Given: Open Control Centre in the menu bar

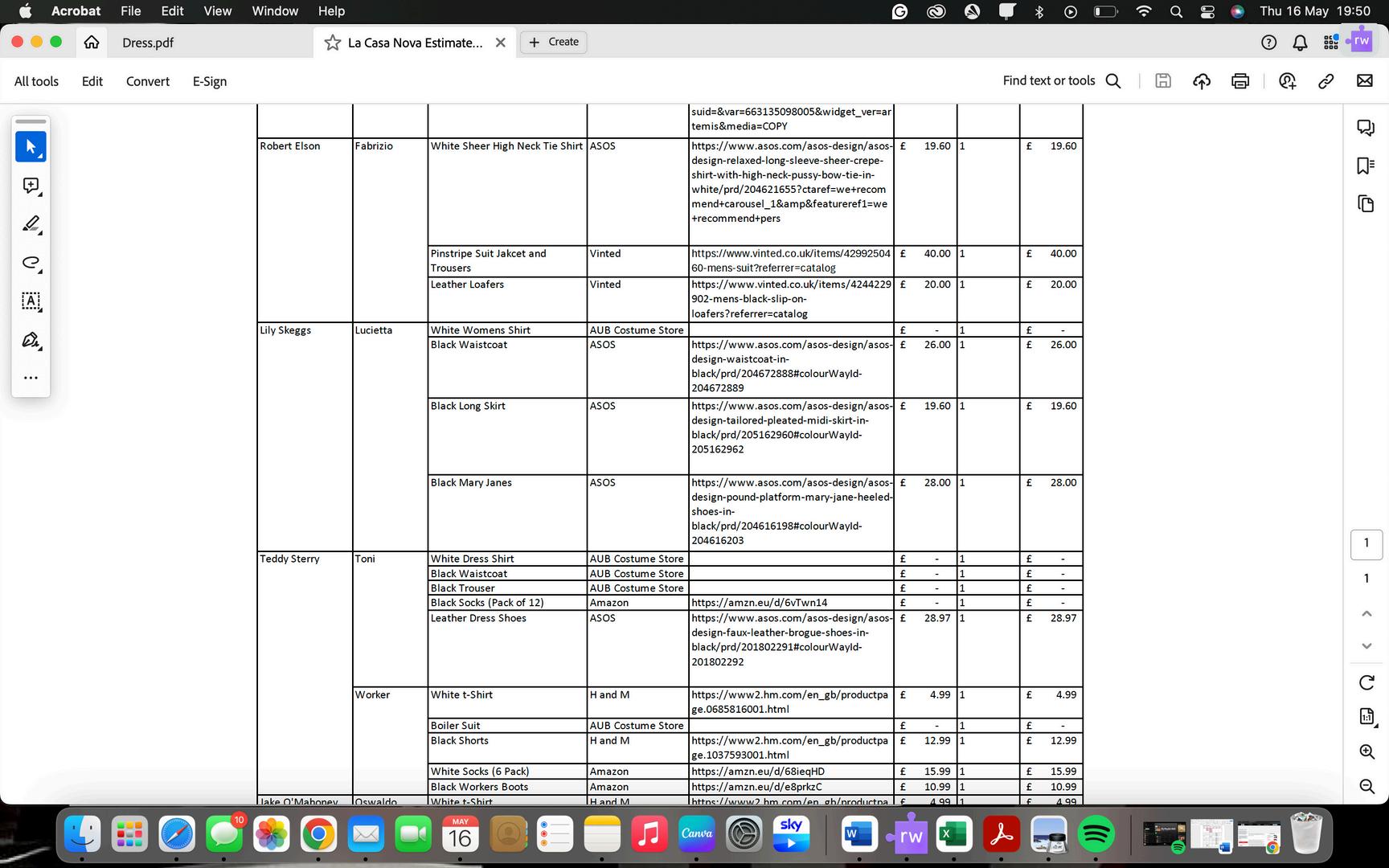Looking at the screenshot, I should pos(1207,11).
